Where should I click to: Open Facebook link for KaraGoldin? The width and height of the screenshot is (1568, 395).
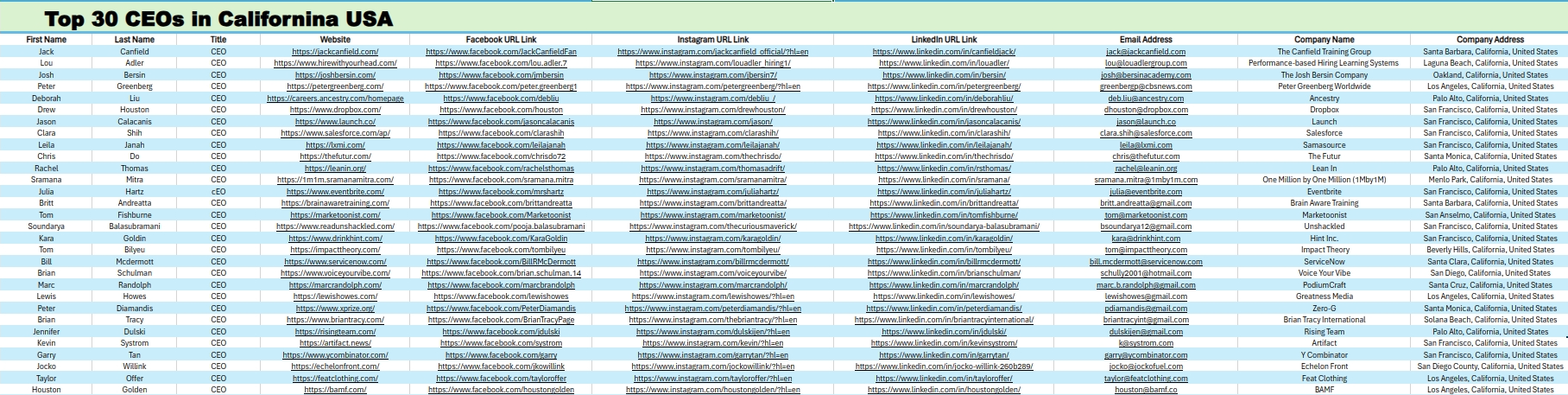(501, 239)
